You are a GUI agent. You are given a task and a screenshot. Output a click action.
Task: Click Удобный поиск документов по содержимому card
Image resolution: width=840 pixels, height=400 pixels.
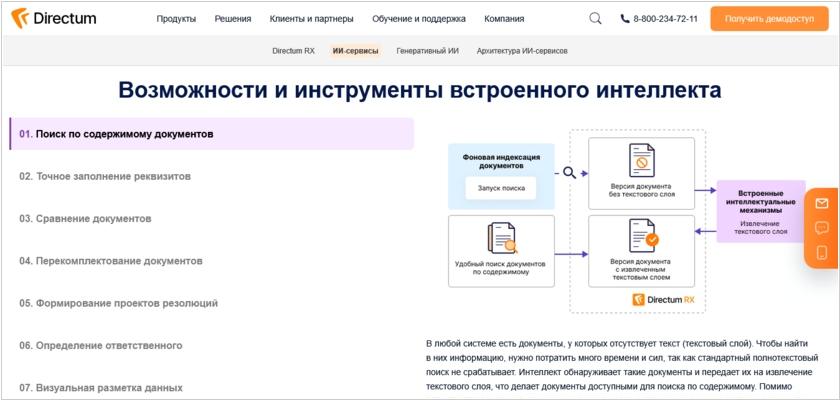coord(501,251)
